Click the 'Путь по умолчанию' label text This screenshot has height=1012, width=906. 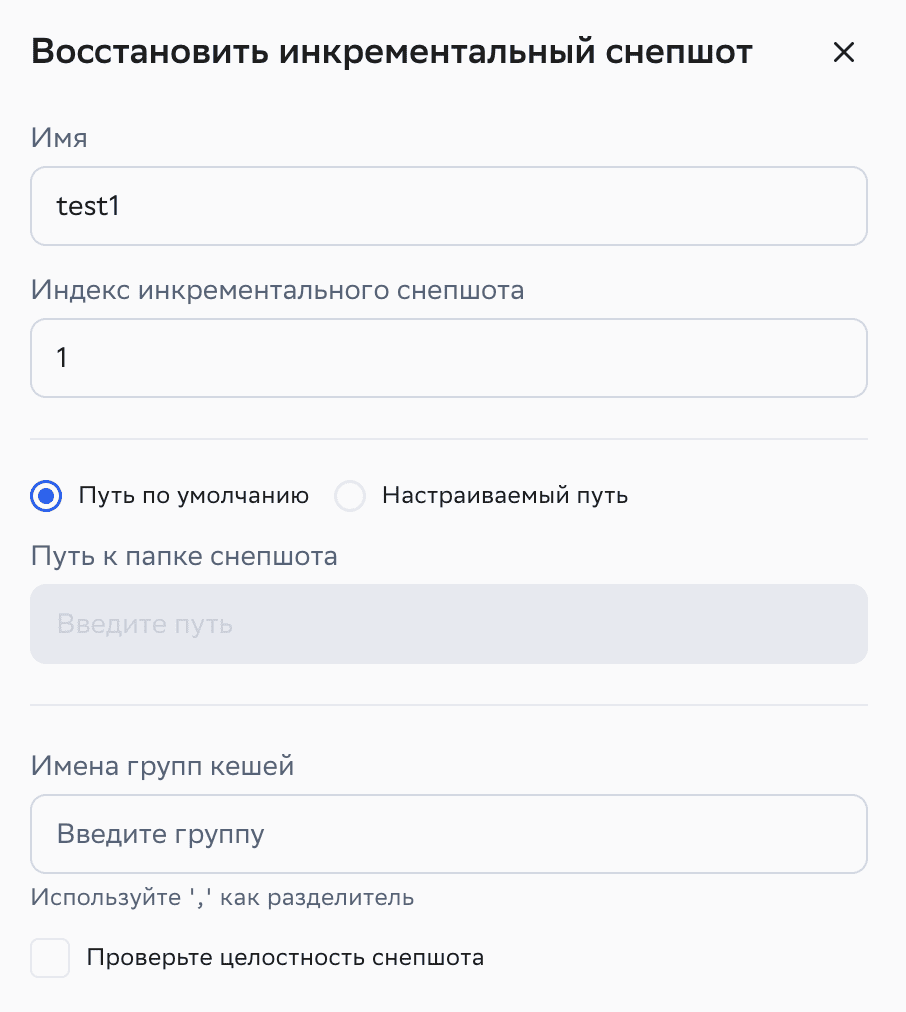pos(193,495)
